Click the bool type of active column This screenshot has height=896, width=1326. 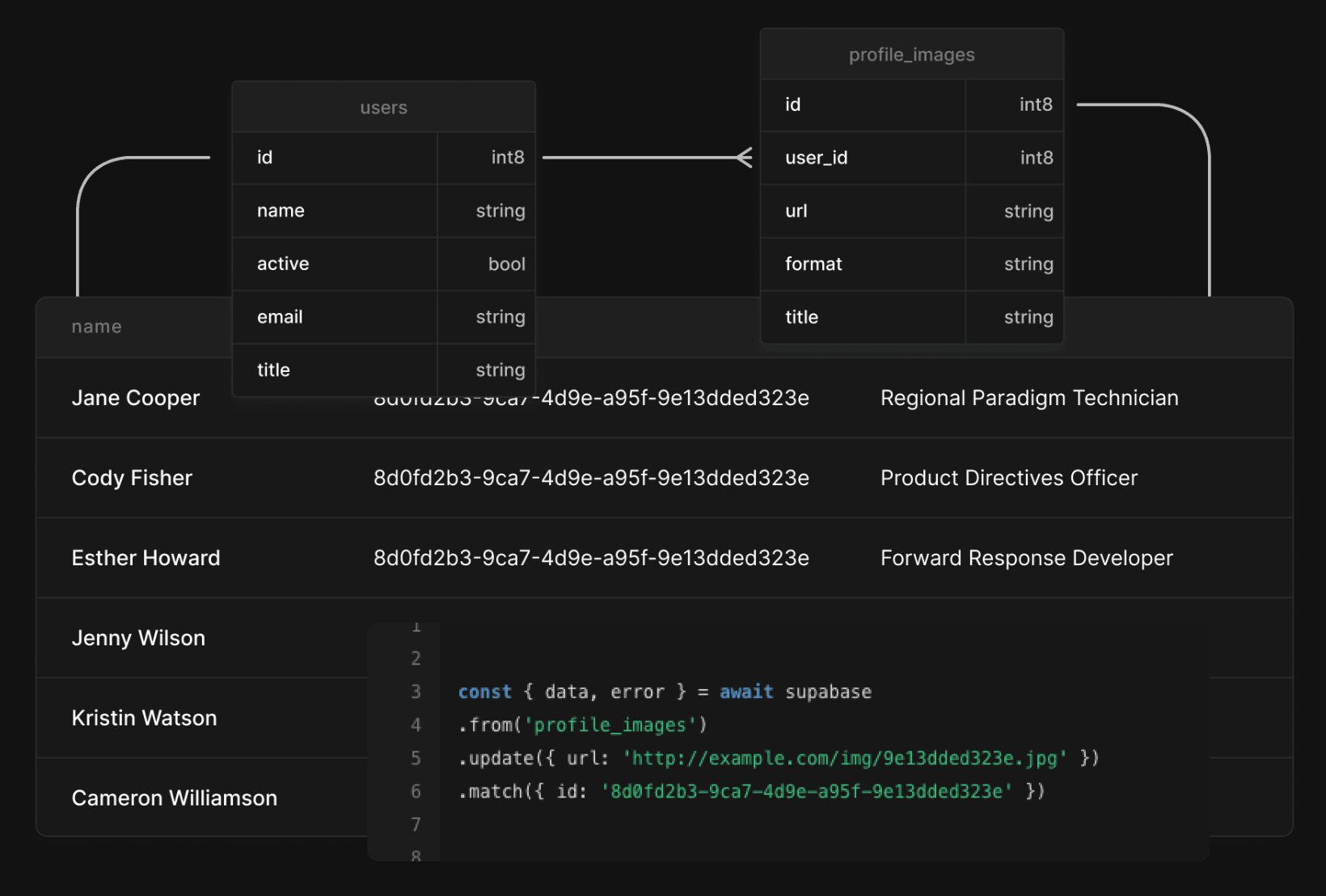coord(506,264)
